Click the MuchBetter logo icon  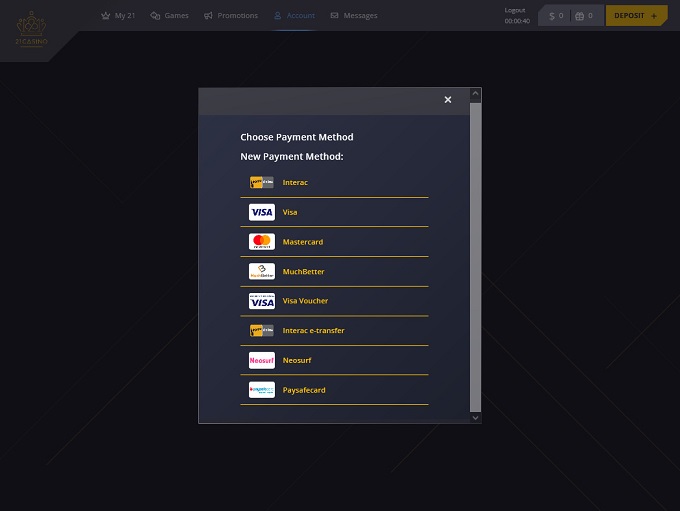261,272
